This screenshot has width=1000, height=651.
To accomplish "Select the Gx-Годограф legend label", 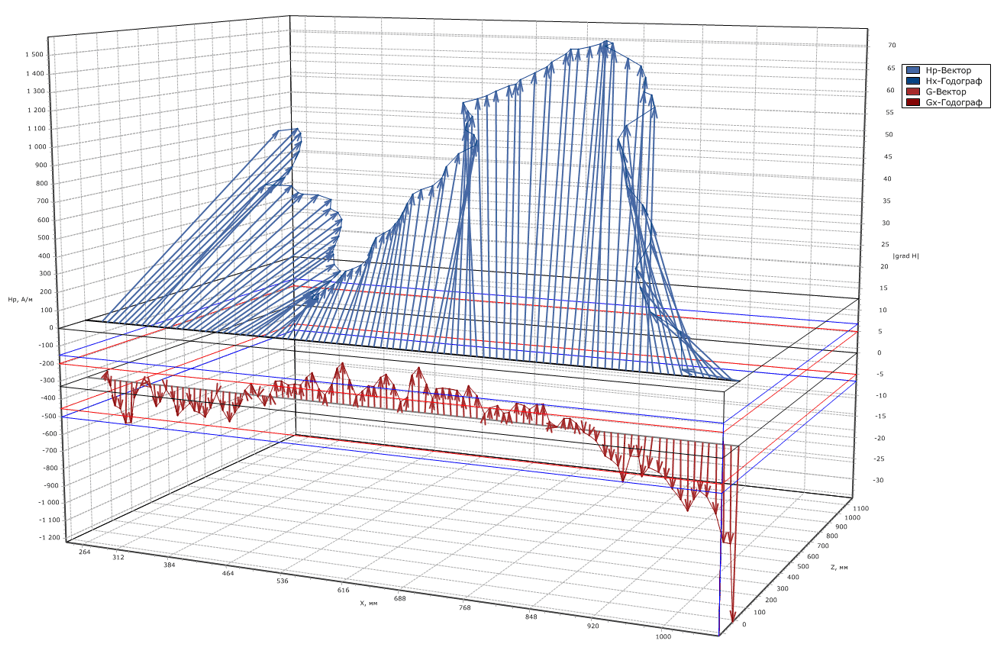I will [x=954, y=103].
